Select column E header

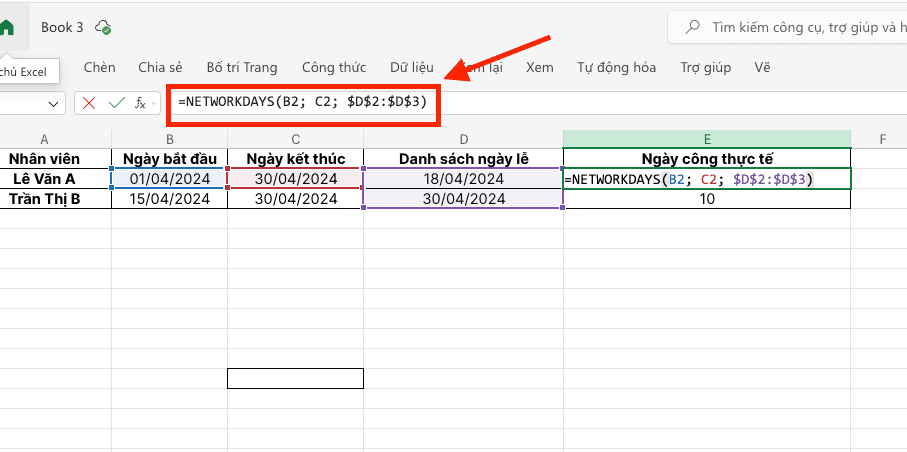tap(707, 139)
